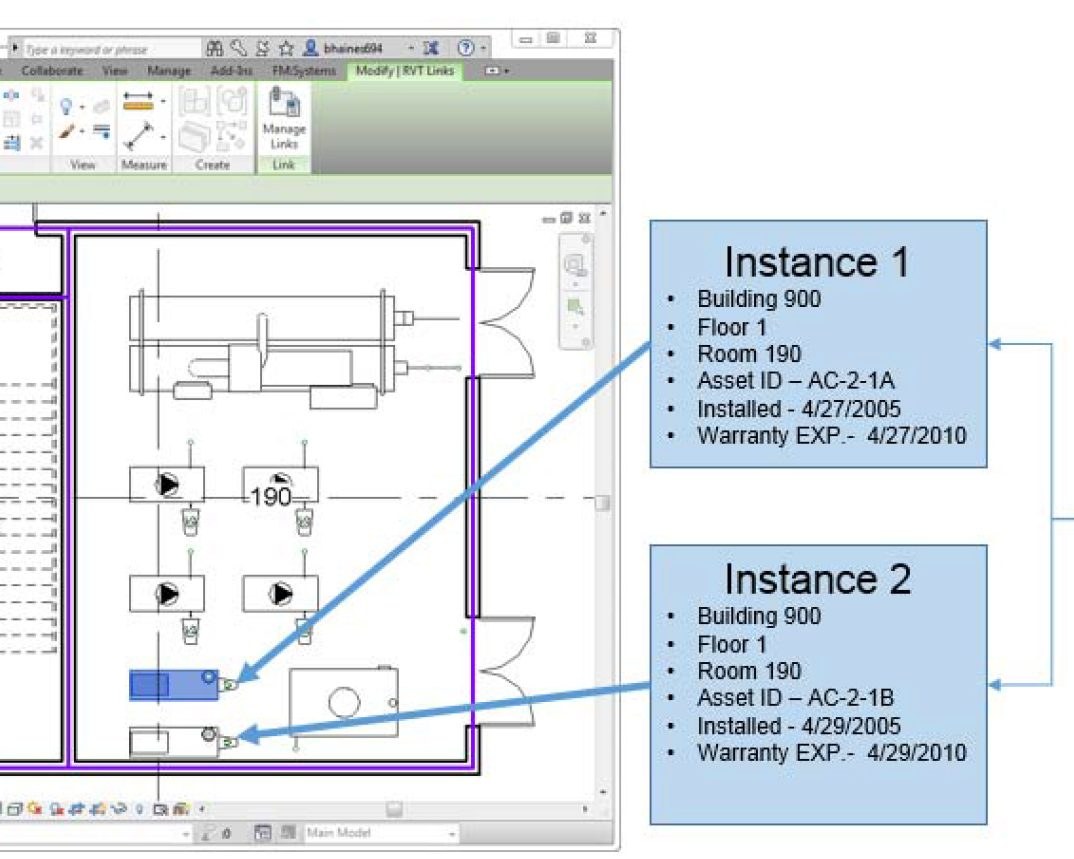Click the Sun Path icon

tap(35, 809)
